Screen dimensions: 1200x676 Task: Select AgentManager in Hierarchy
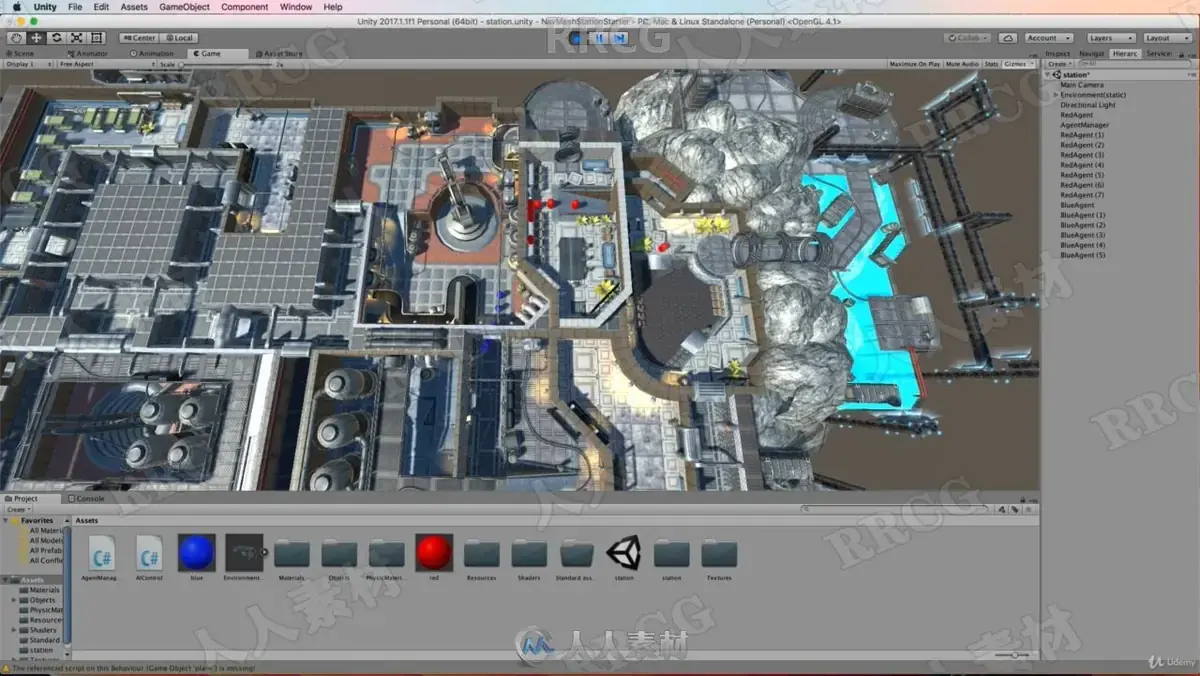pyautogui.click(x=1084, y=125)
